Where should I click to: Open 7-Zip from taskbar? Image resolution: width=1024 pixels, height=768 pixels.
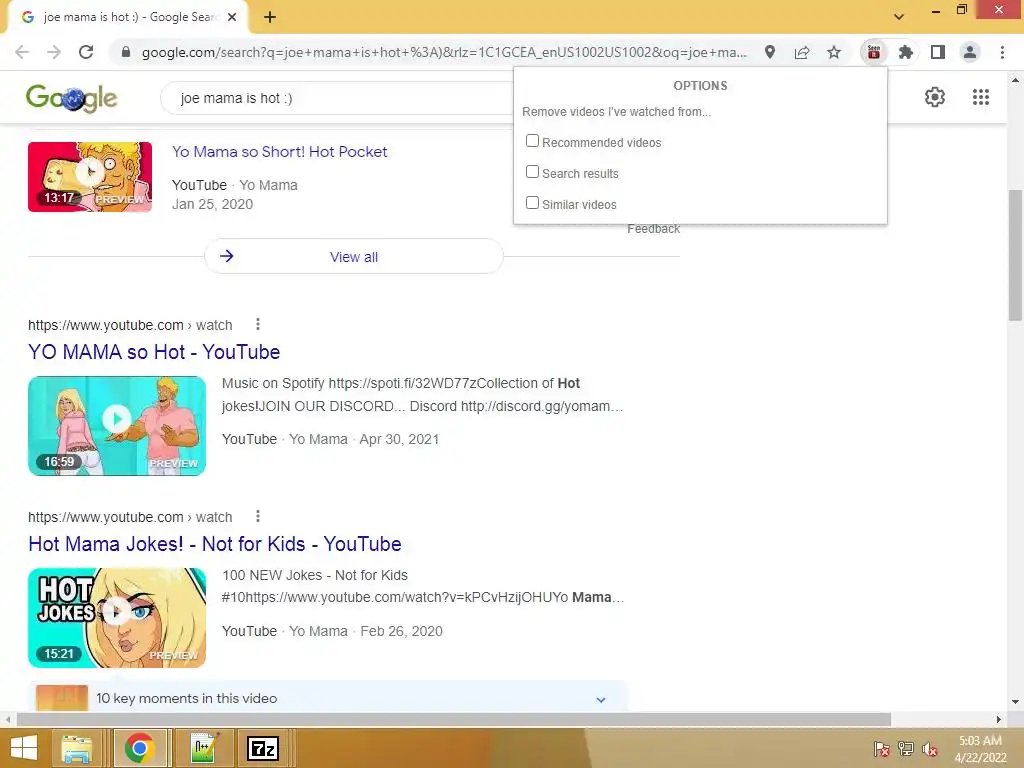[x=263, y=748]
